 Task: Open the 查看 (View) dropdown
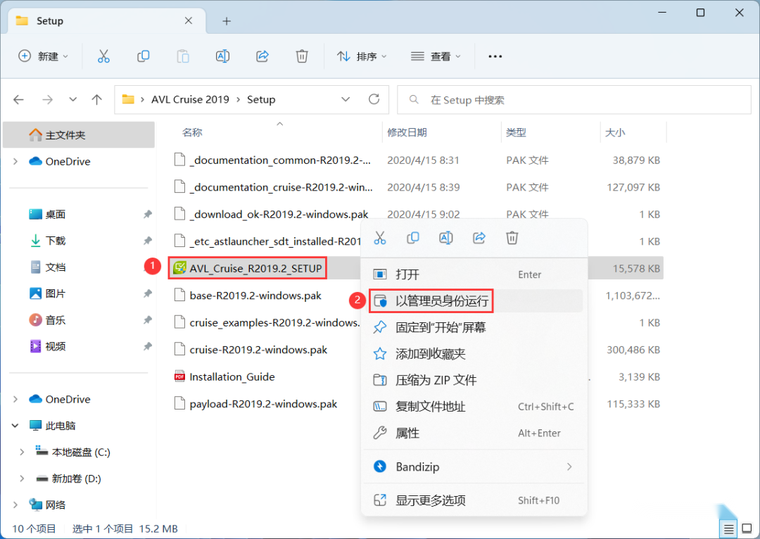pos(436,56)
